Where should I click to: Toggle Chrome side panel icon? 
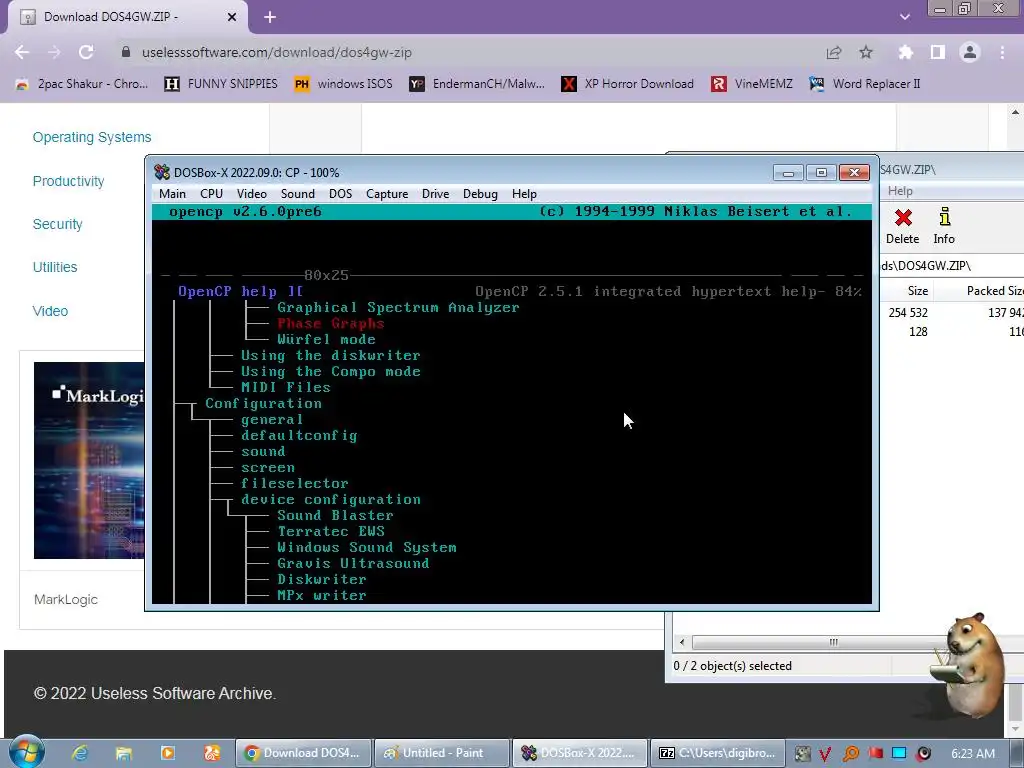point(938,52)
